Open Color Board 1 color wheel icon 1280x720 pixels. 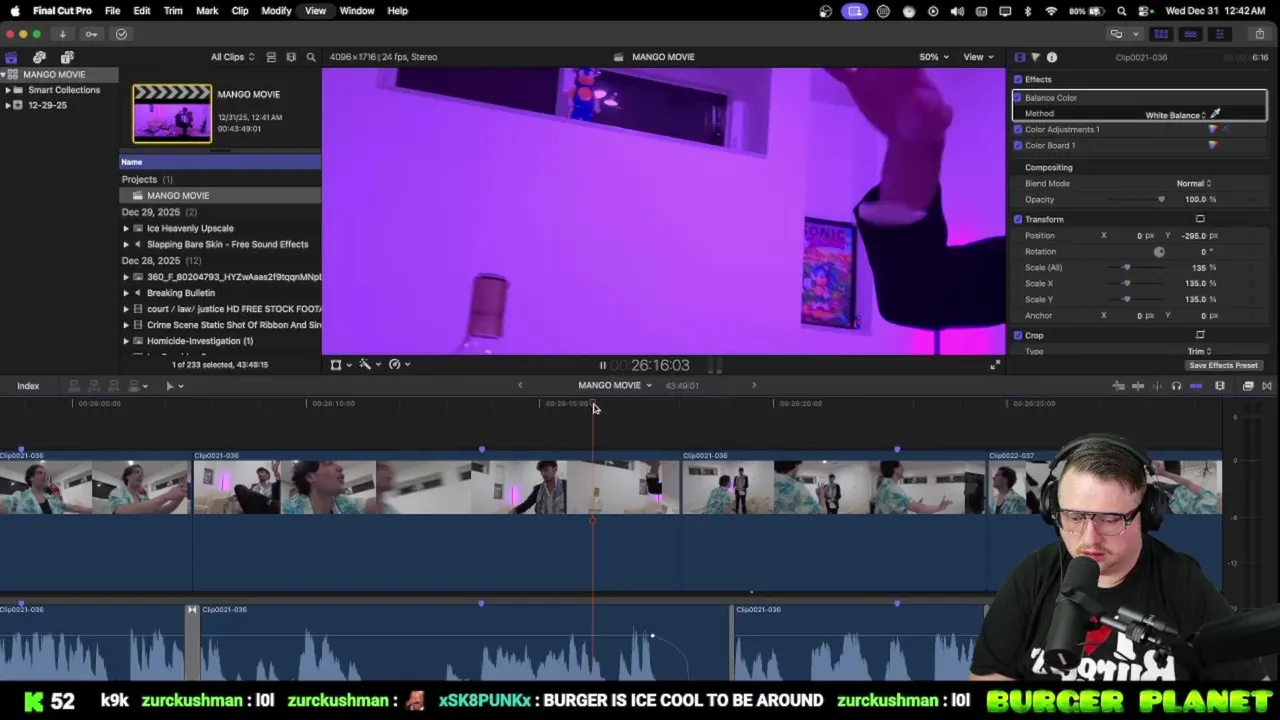(1213, 145)
